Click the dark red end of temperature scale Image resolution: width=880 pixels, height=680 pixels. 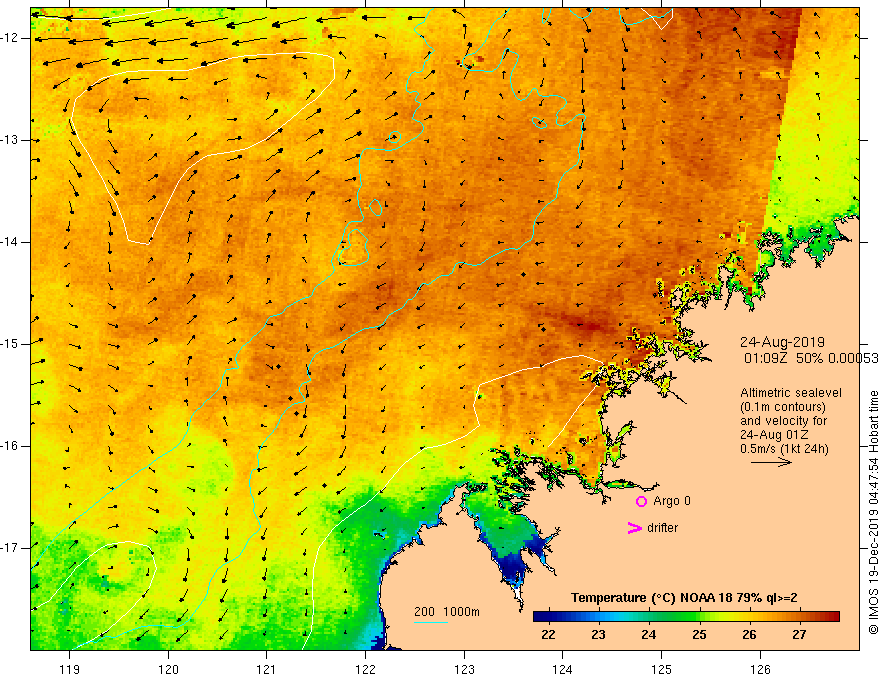point(833,617)
